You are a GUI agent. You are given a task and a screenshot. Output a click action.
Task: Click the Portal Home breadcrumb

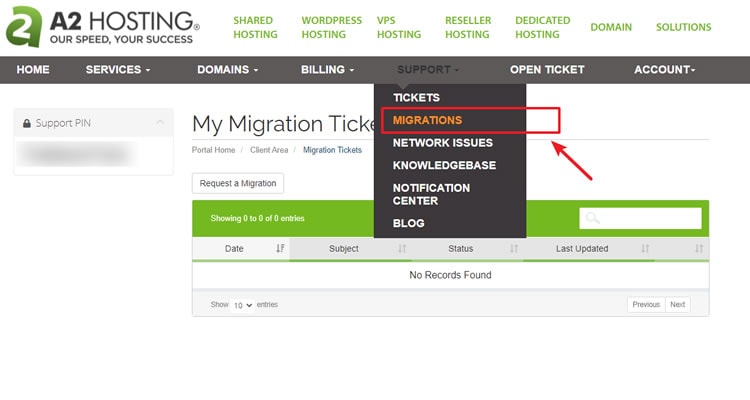(213, 150)
